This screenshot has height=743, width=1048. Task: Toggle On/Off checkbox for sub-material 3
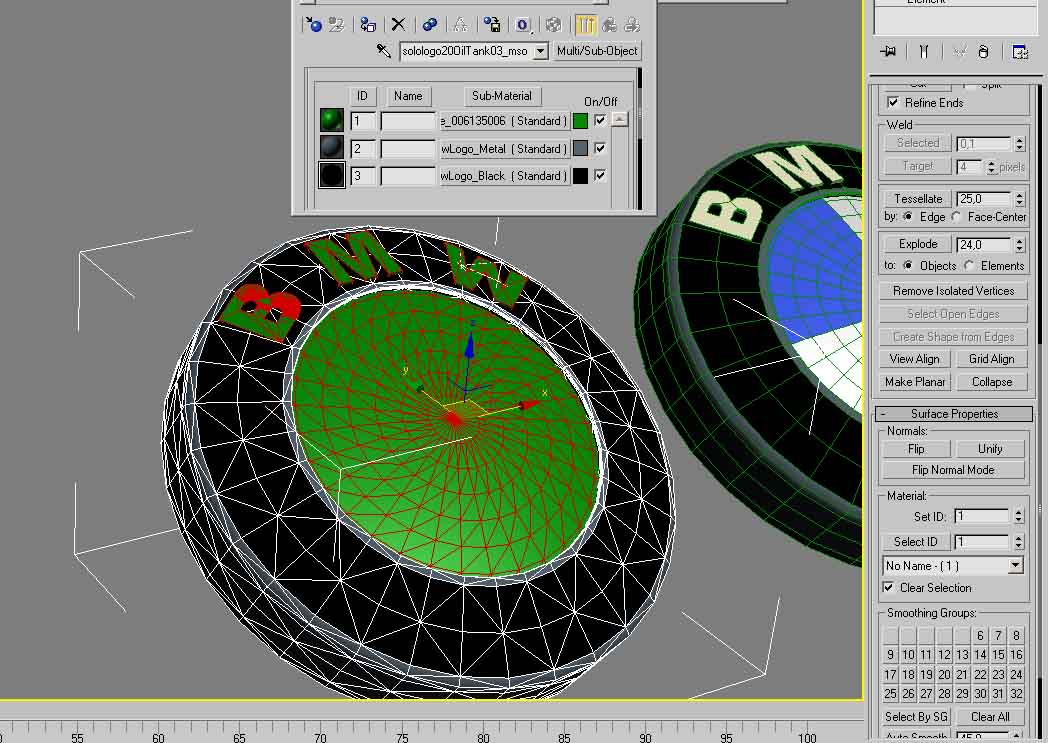click(600, 175)
